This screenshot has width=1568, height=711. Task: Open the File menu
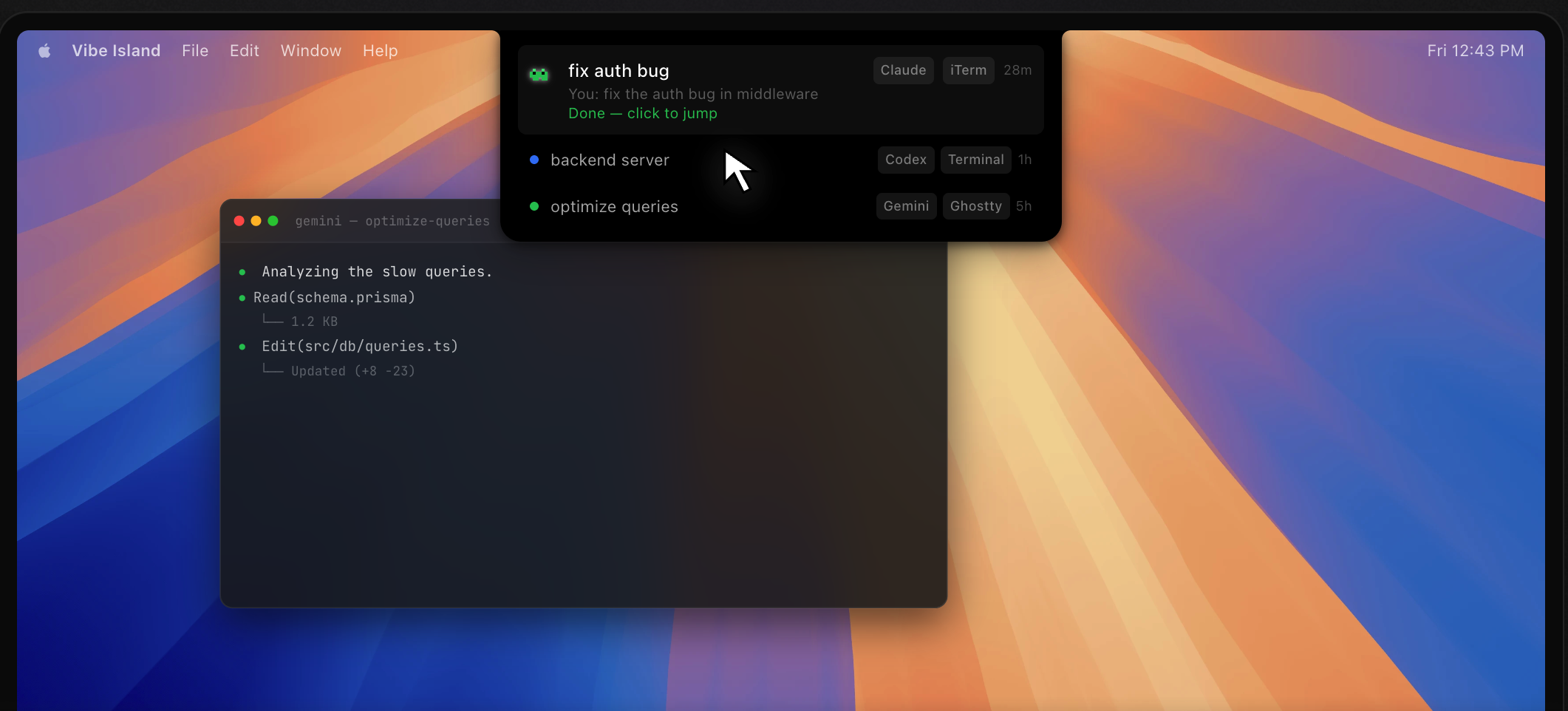coord(195,51)
